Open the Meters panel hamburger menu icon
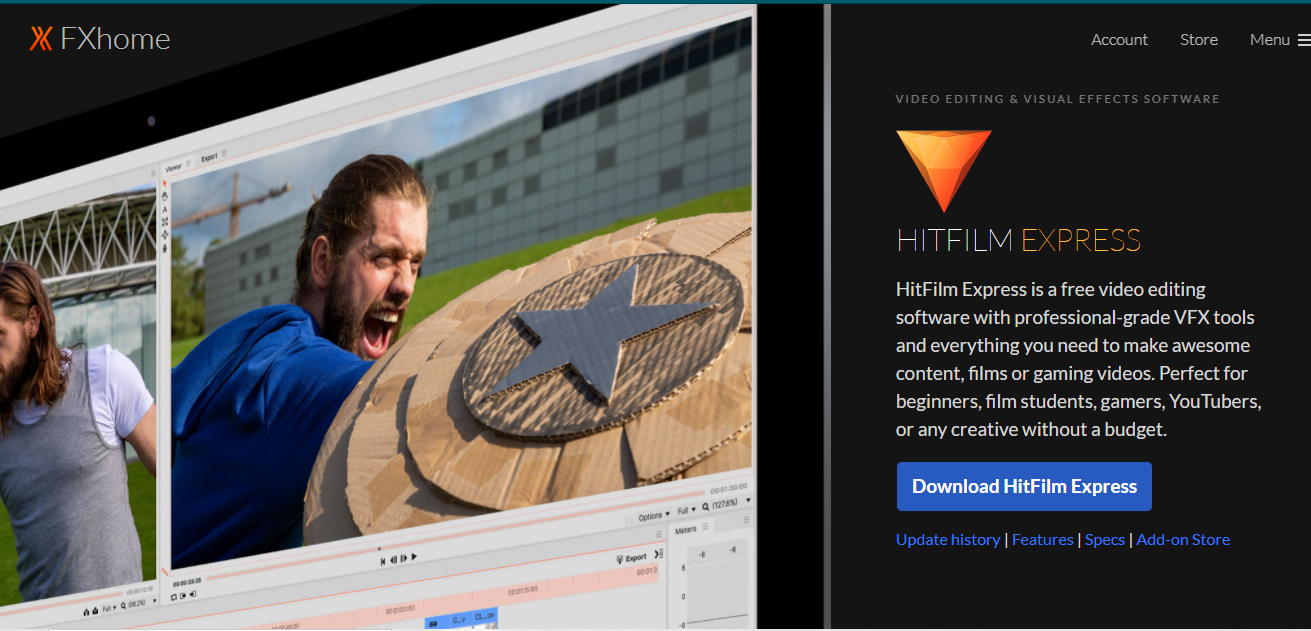Viewport: 1311px width, 631px height. click(x=704, y=525)
